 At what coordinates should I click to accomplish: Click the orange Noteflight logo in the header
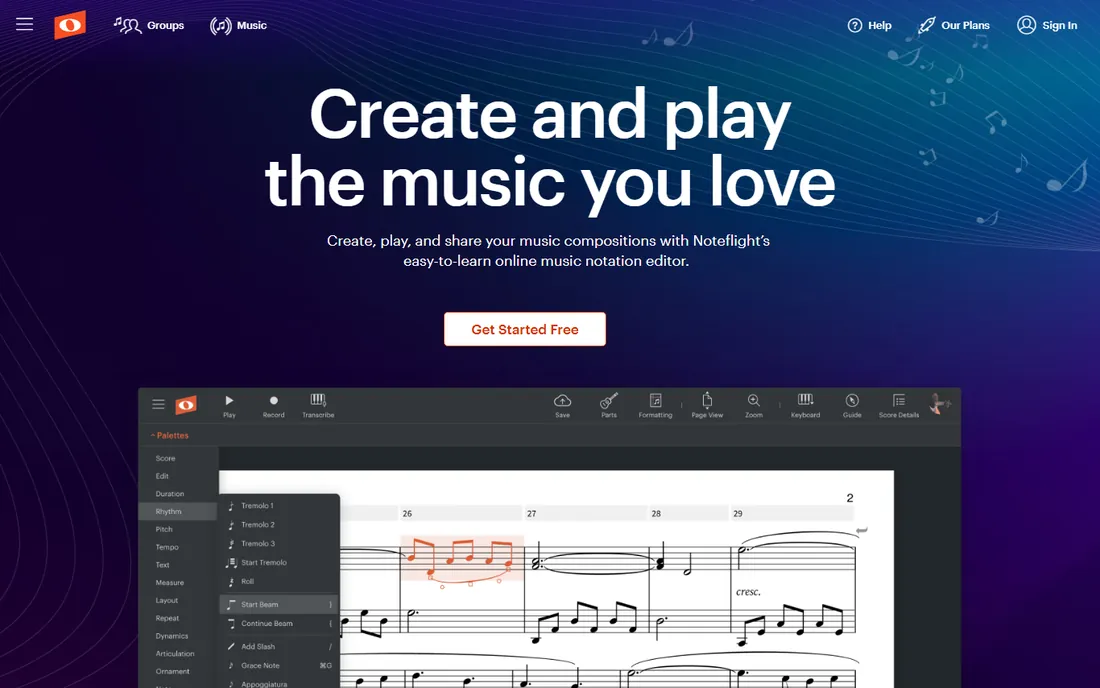coord(70,25)
